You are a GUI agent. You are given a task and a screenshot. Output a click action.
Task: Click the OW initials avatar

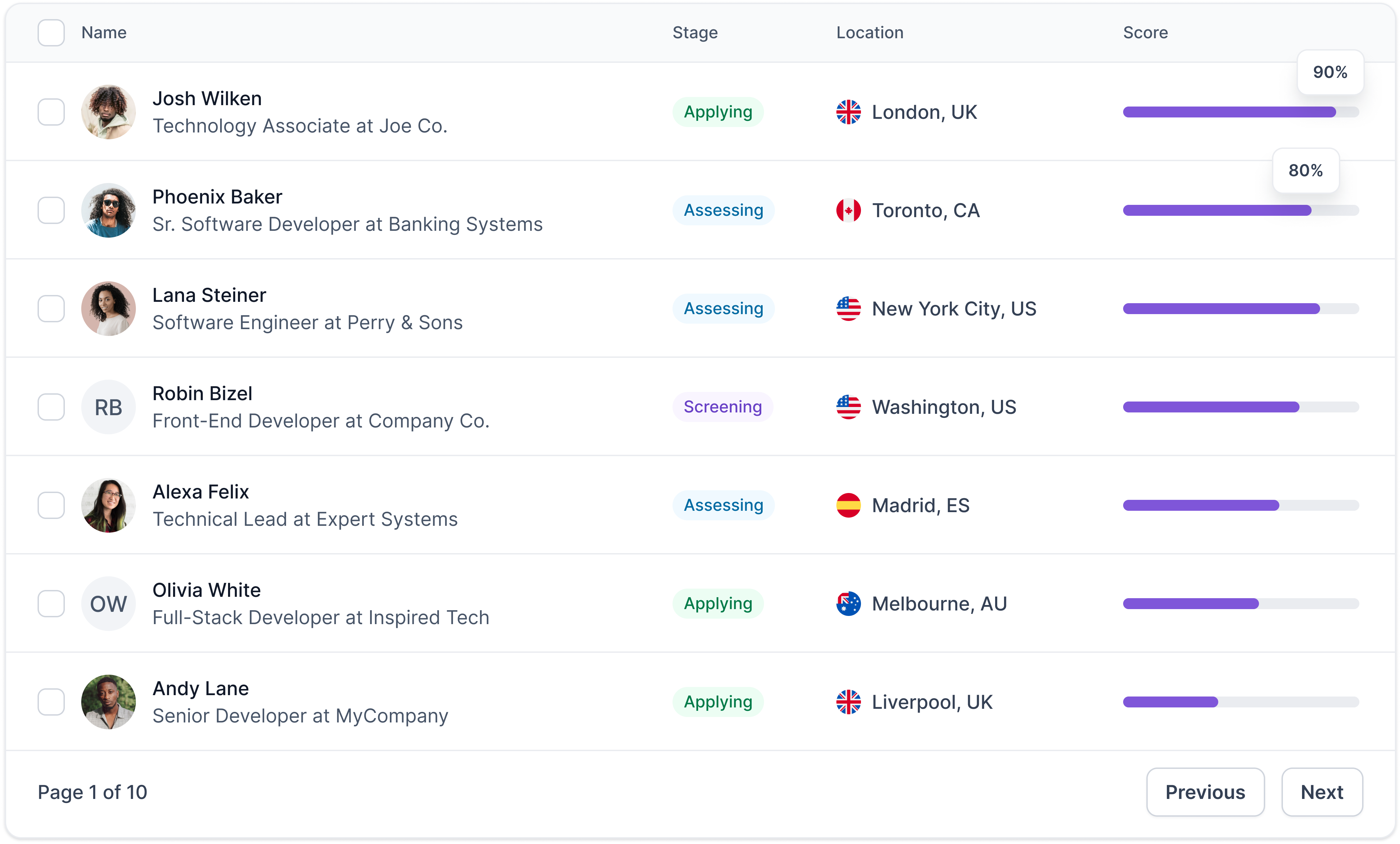109,604
